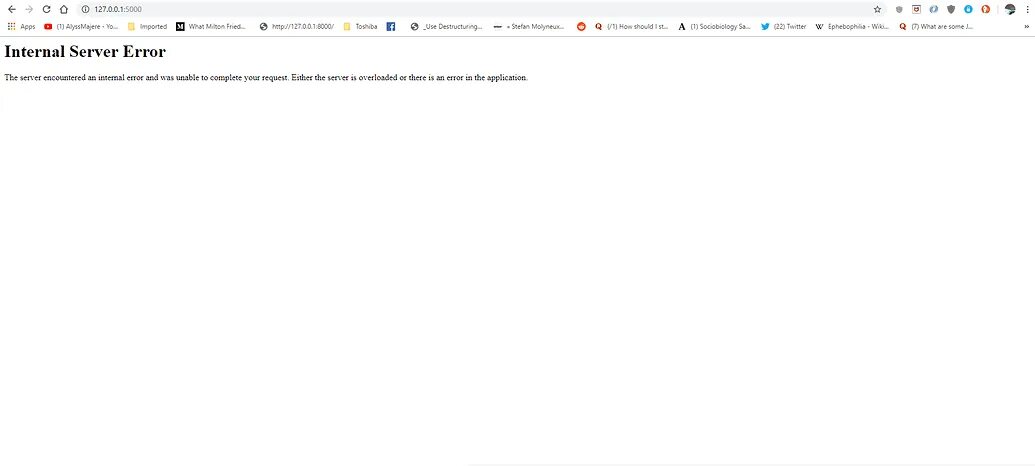This screenshot has width=1035, height=466.
Task: Show hidden bookmarks with the double chevron
Action: [1026, 27]
